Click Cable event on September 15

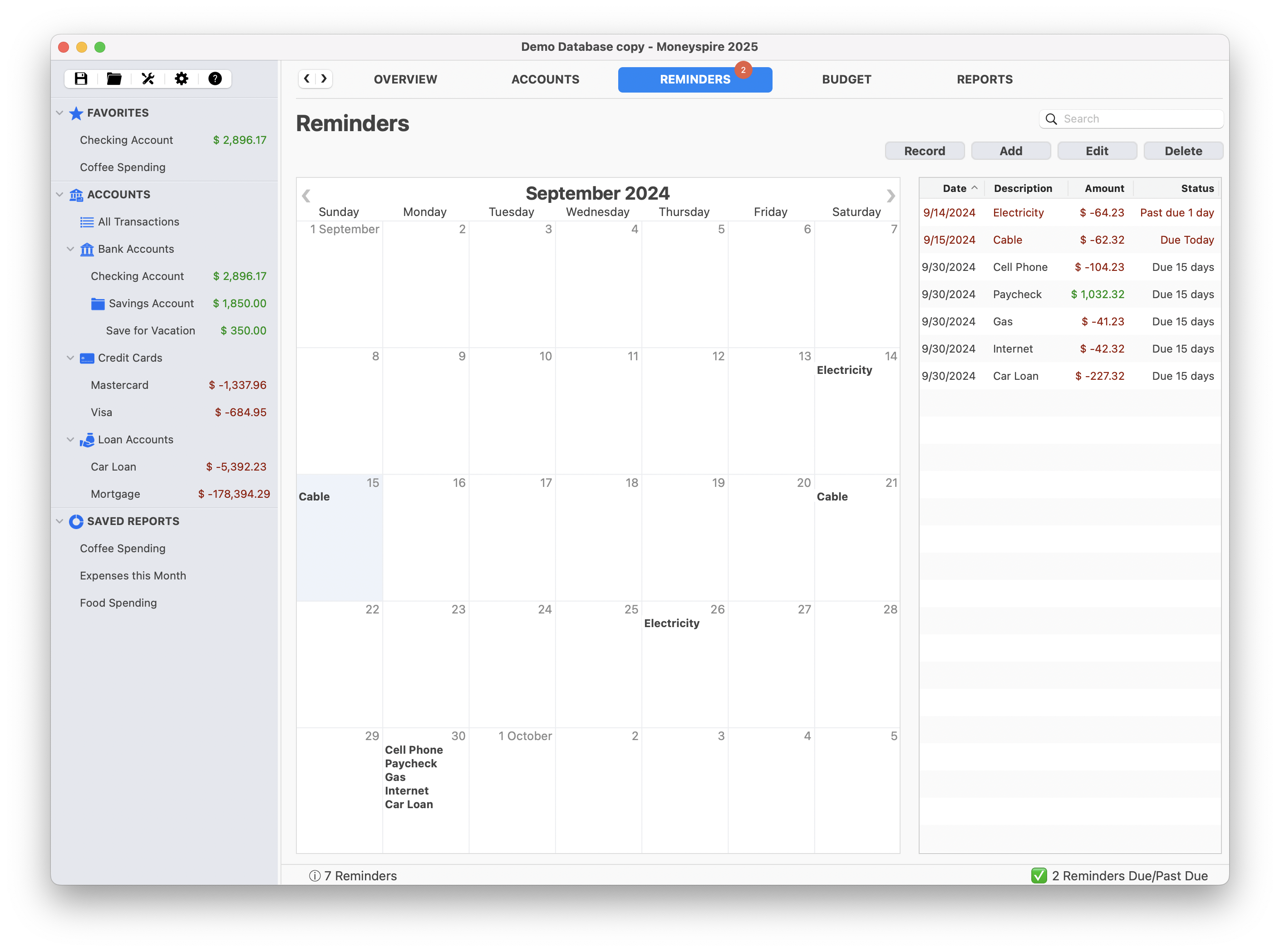click(314, 497)
